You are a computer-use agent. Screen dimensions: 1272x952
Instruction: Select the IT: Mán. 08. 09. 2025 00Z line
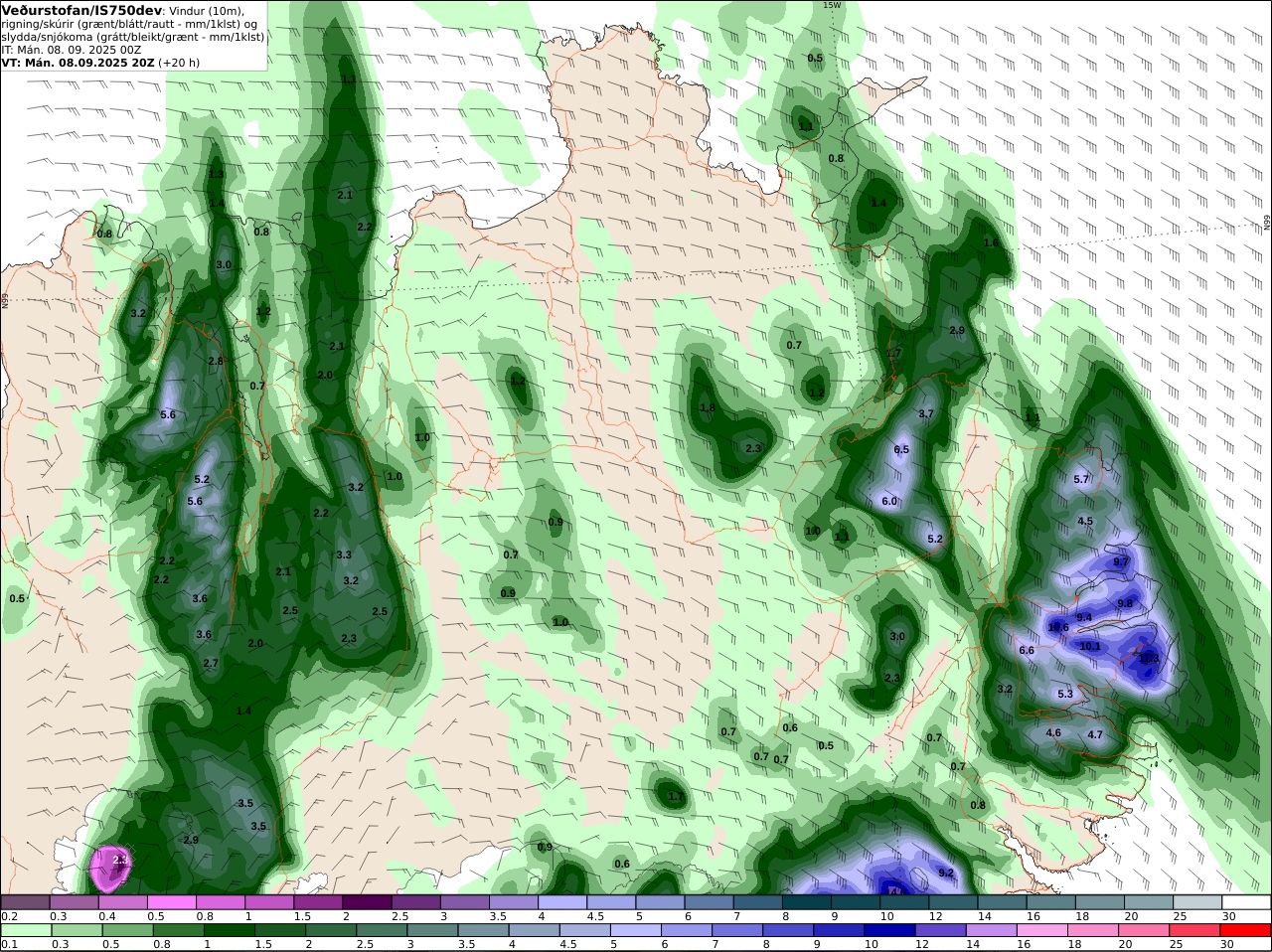click(71, 50)
